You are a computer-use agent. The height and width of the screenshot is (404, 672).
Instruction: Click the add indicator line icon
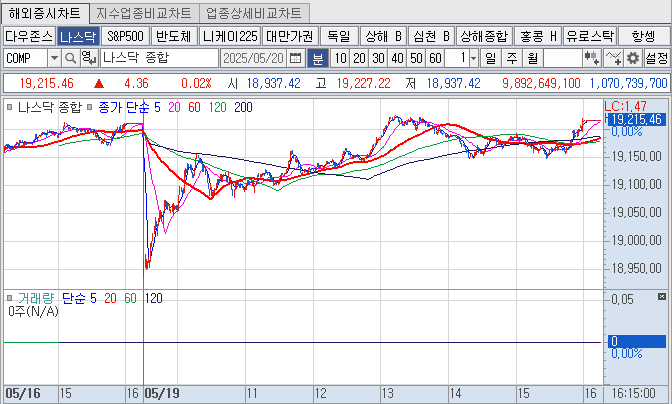pos(613,58)
